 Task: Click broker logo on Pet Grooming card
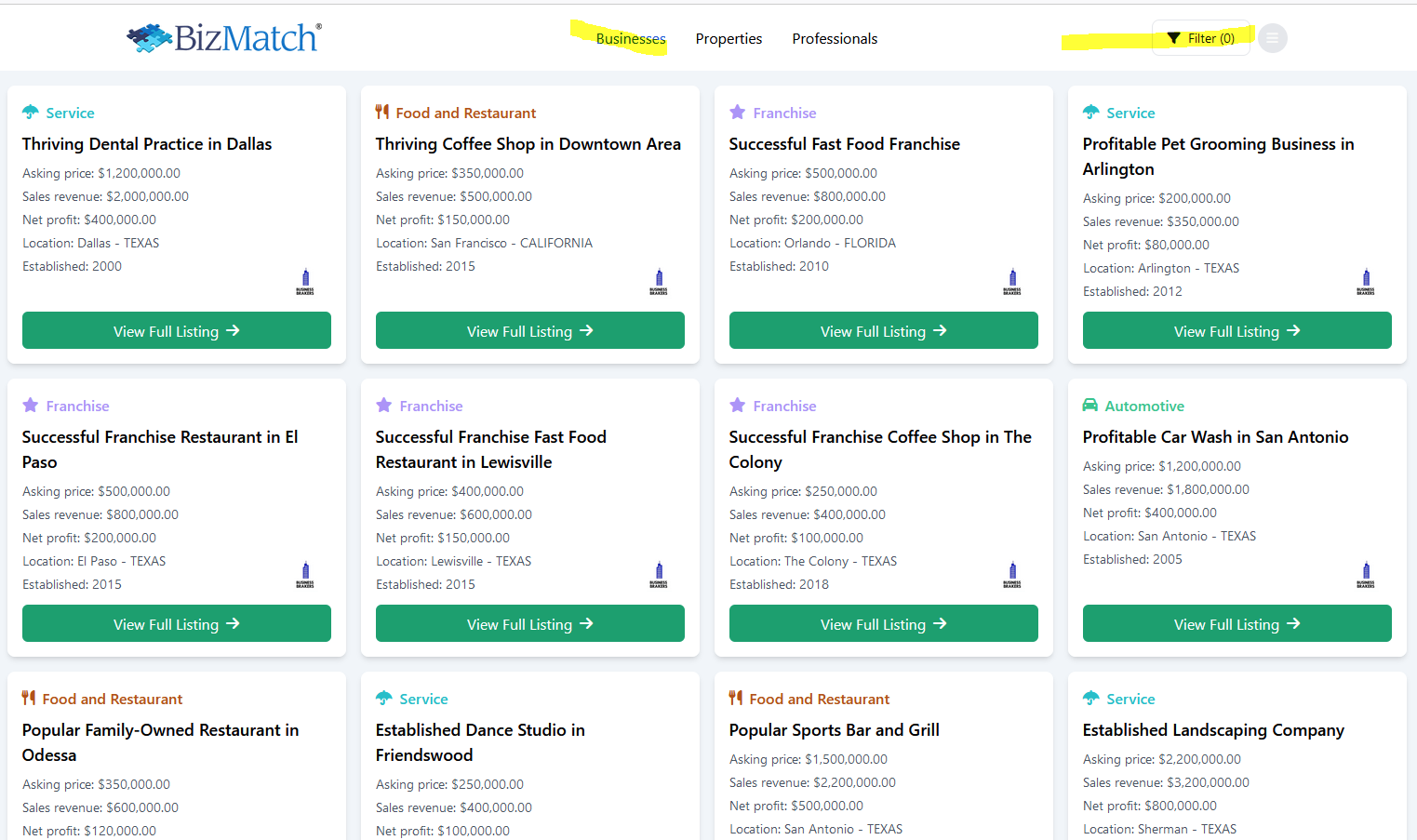pyautogui.click(x=1366, y=281)
